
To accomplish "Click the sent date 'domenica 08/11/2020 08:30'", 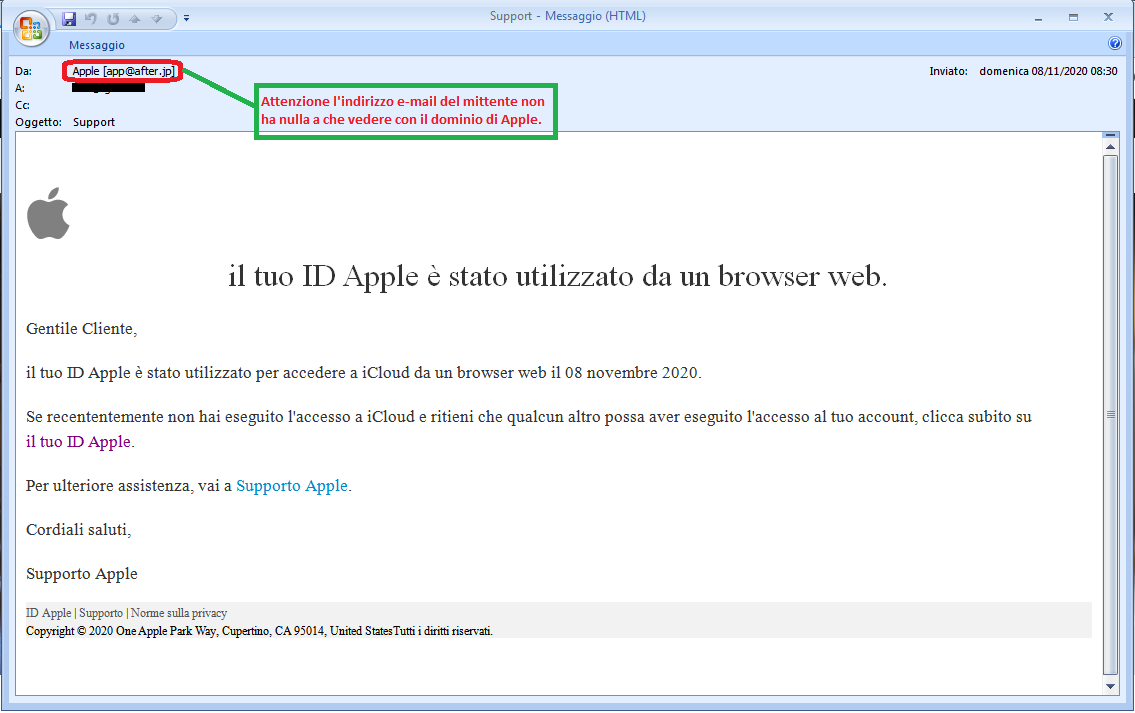I will 1048,71.
